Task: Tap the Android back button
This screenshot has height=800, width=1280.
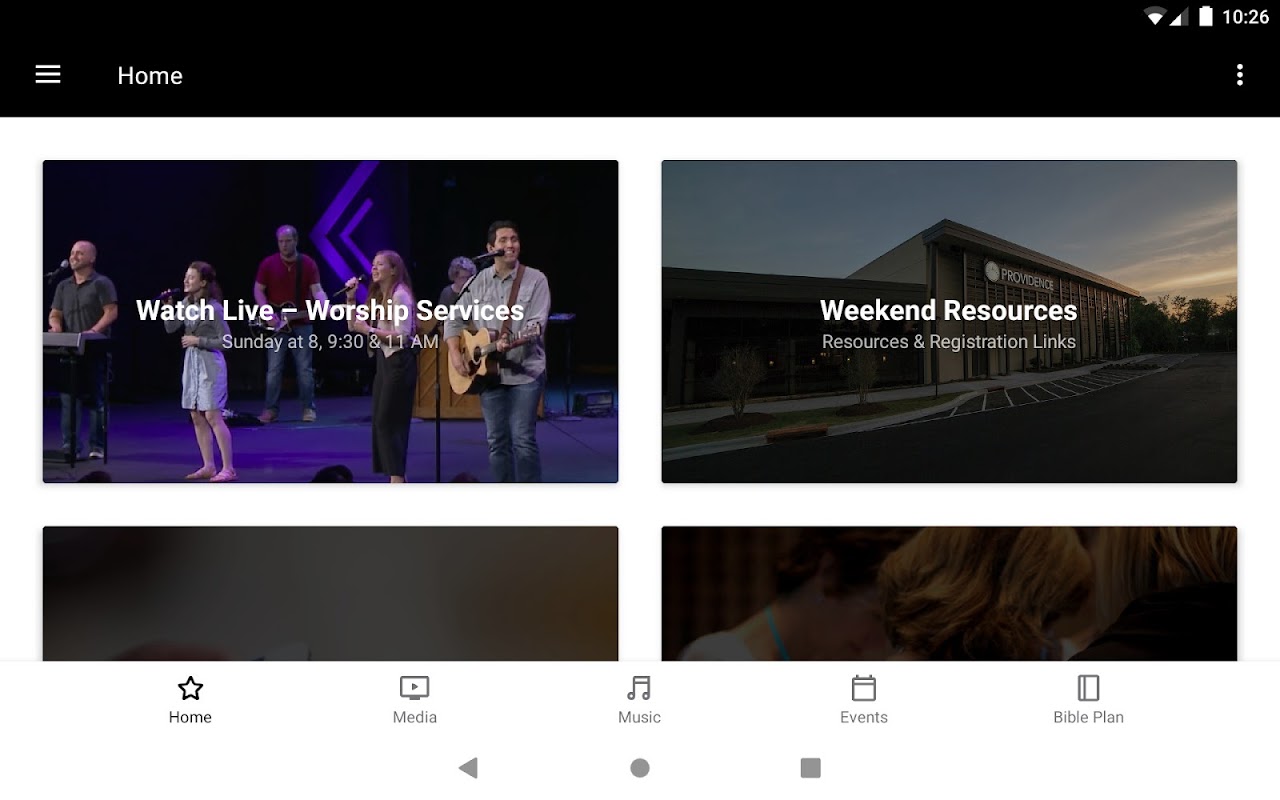Action: tap(468, 768)
